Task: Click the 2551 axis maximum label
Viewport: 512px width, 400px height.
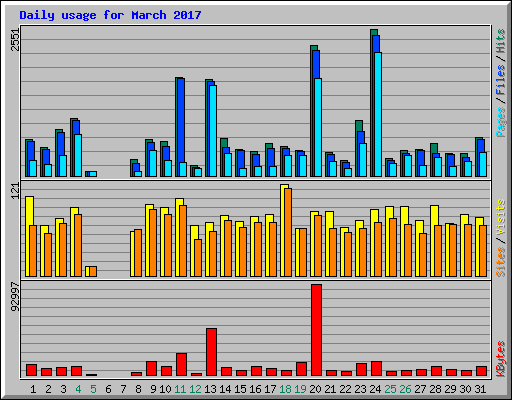Action: pyautogui.click(x=15, y=40)
